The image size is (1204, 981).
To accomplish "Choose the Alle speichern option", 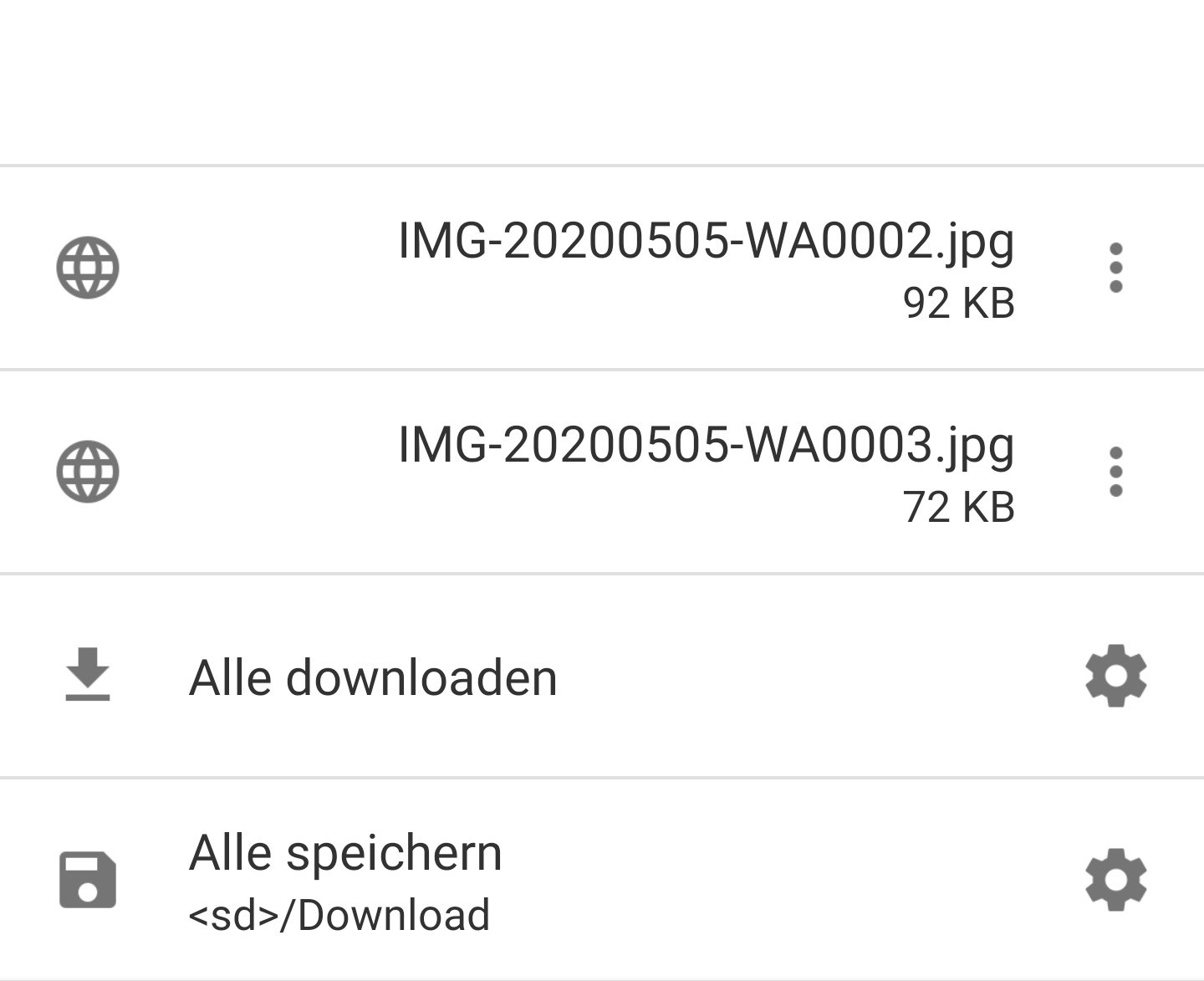I will (345, 854).
